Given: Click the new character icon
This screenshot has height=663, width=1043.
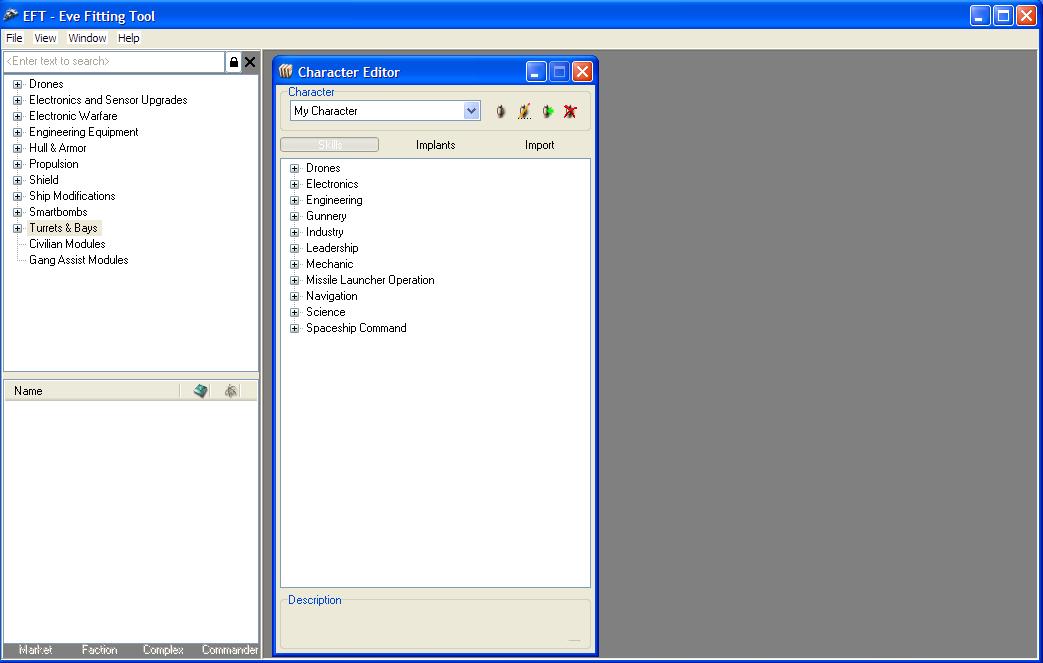Looking at the screenshot, I should (501, 111).
